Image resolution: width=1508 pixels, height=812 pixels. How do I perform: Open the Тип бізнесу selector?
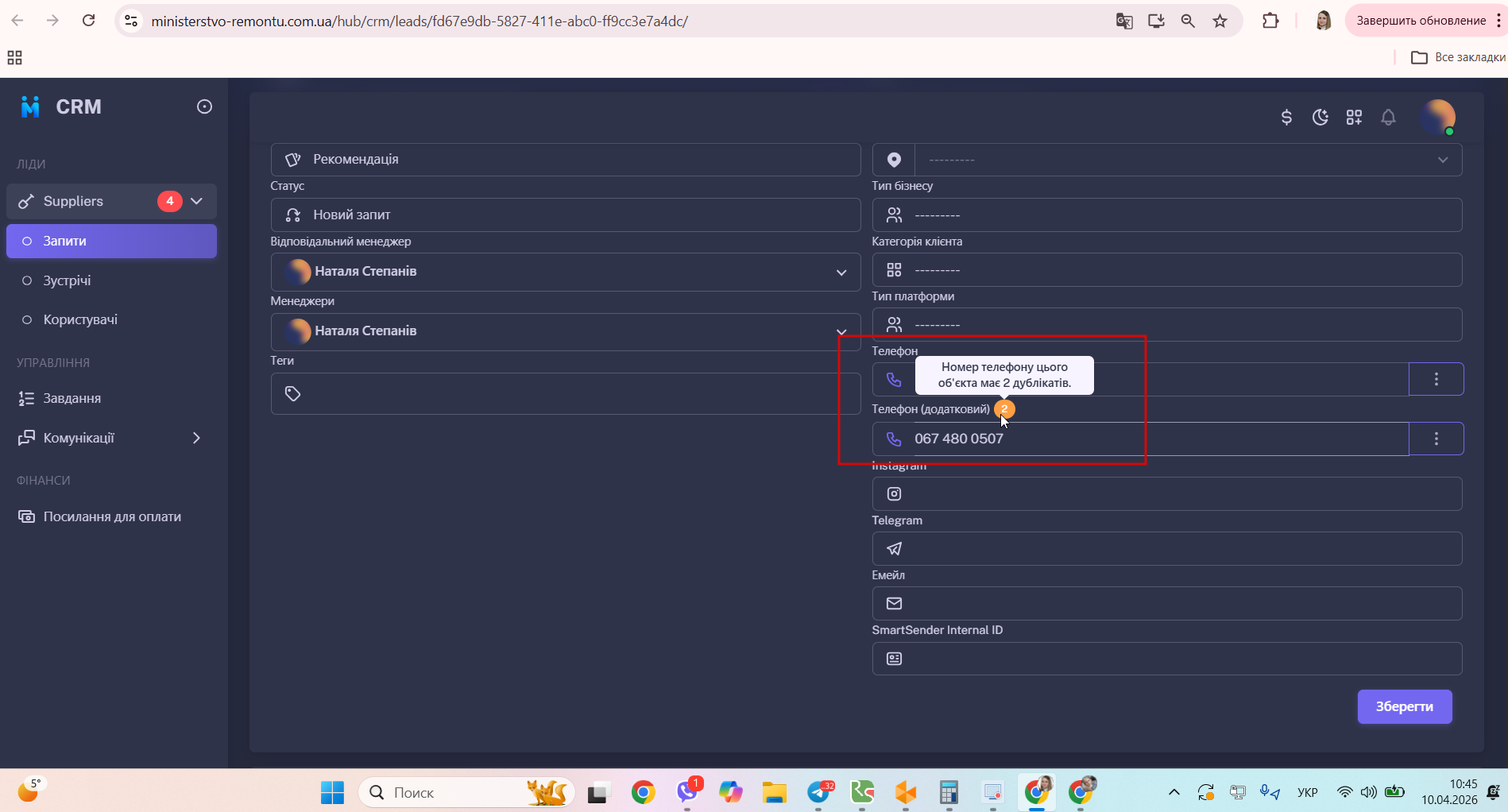point(1167,215)
